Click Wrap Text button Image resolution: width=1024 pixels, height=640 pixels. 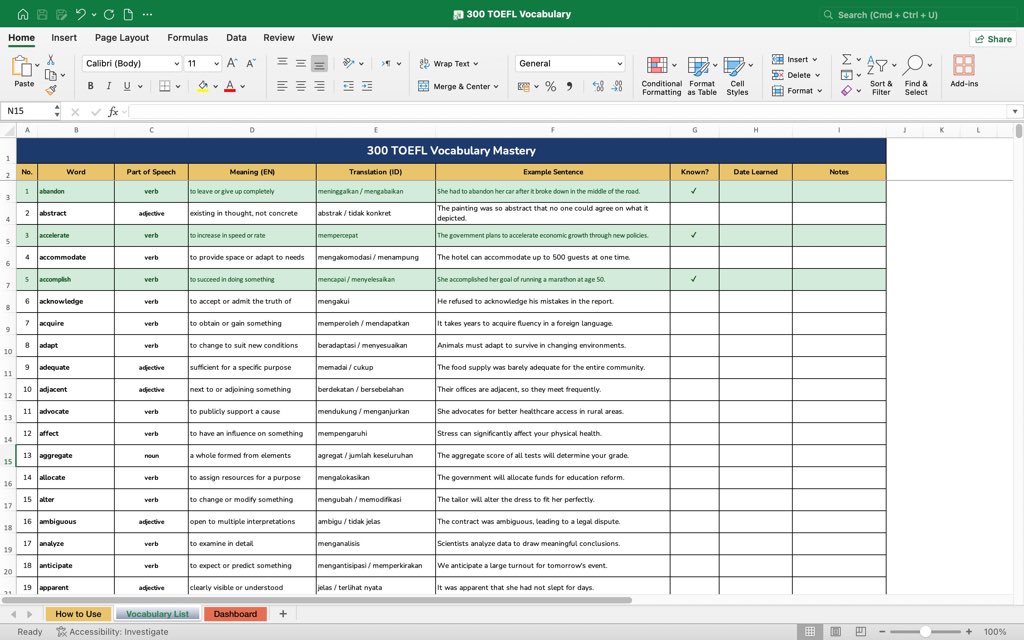tap(449, 63)
